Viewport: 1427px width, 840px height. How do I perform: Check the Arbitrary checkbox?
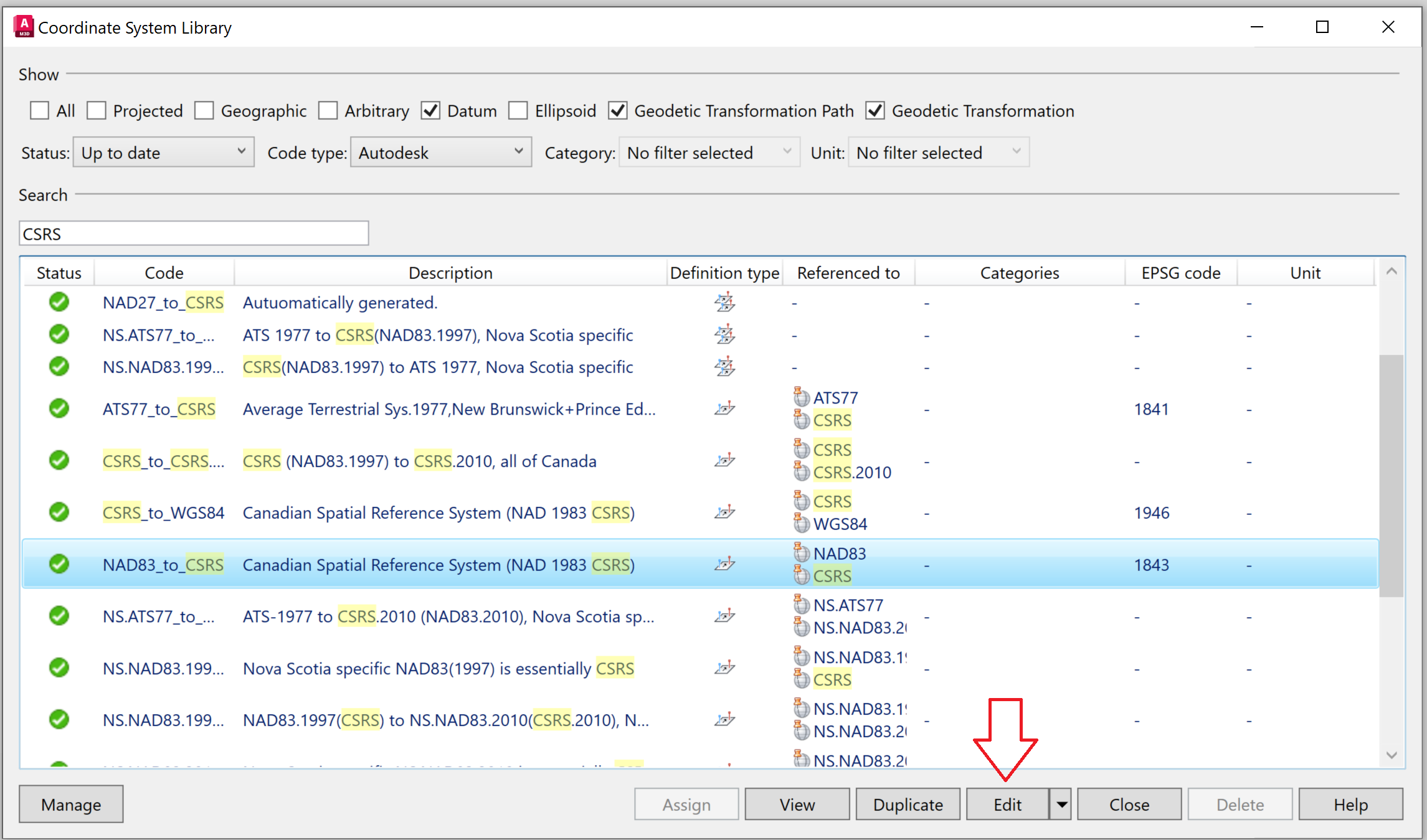pyautogui.click(x=328, y=110)
